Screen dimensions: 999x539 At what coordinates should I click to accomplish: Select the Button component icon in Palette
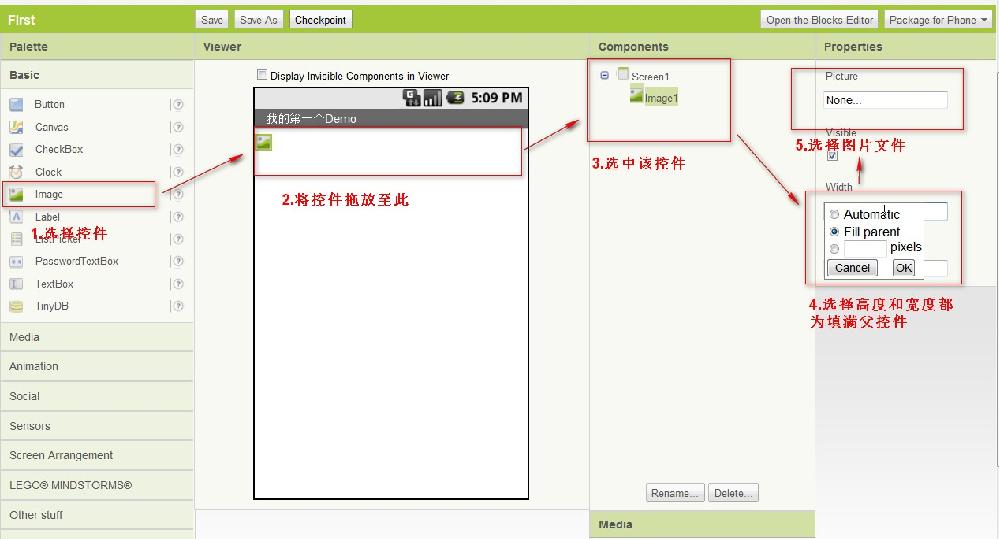click(17, 104)
